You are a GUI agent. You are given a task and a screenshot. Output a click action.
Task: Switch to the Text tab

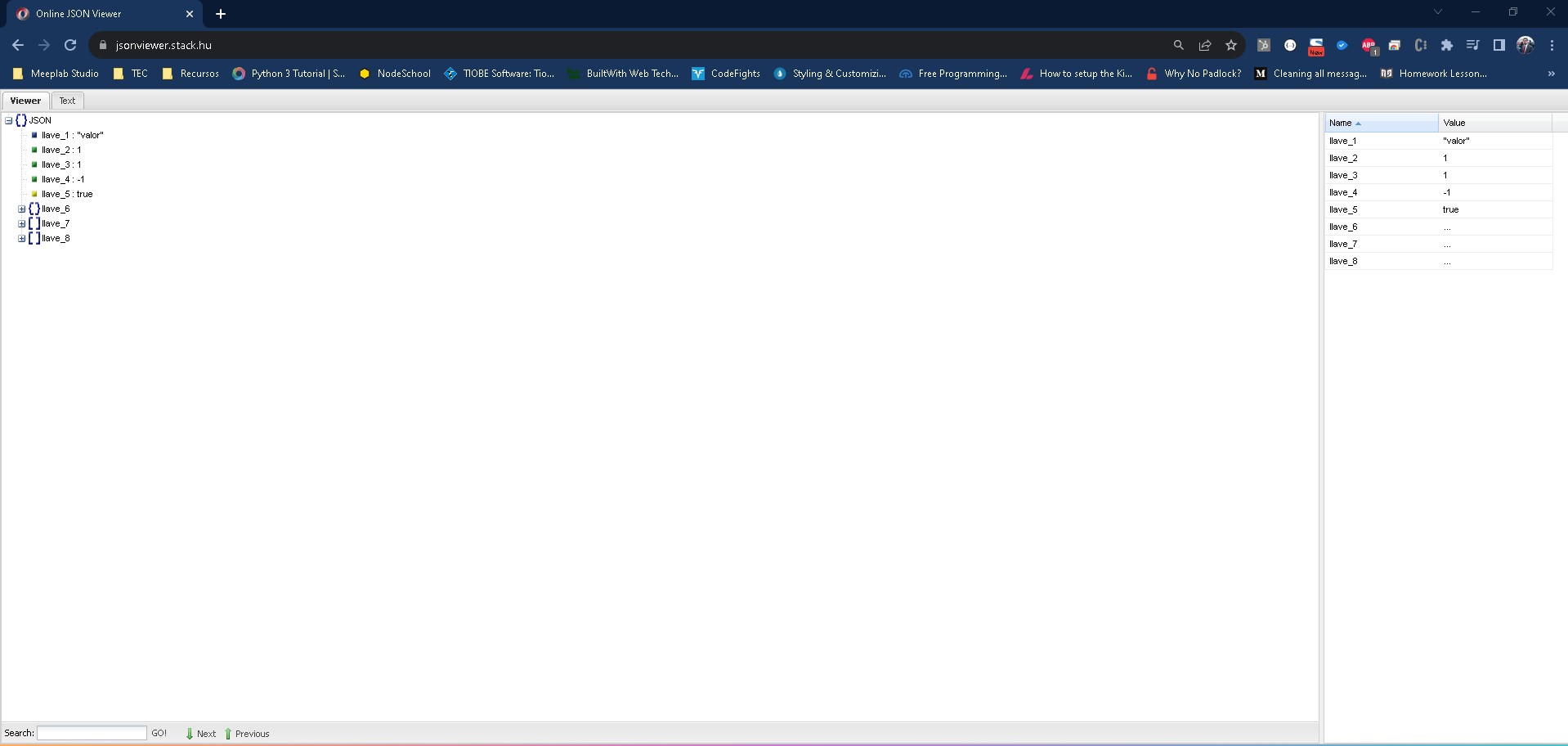[67, 101]
